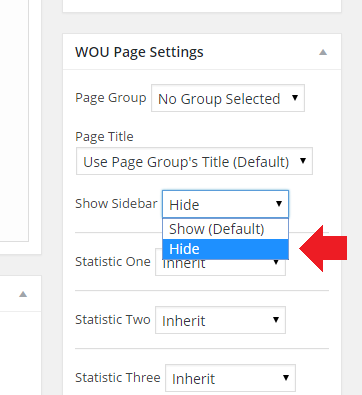The height and width of the screenshot is (395, 362).
Task: Click the Statistic Three label
Action: pos(118,378)
